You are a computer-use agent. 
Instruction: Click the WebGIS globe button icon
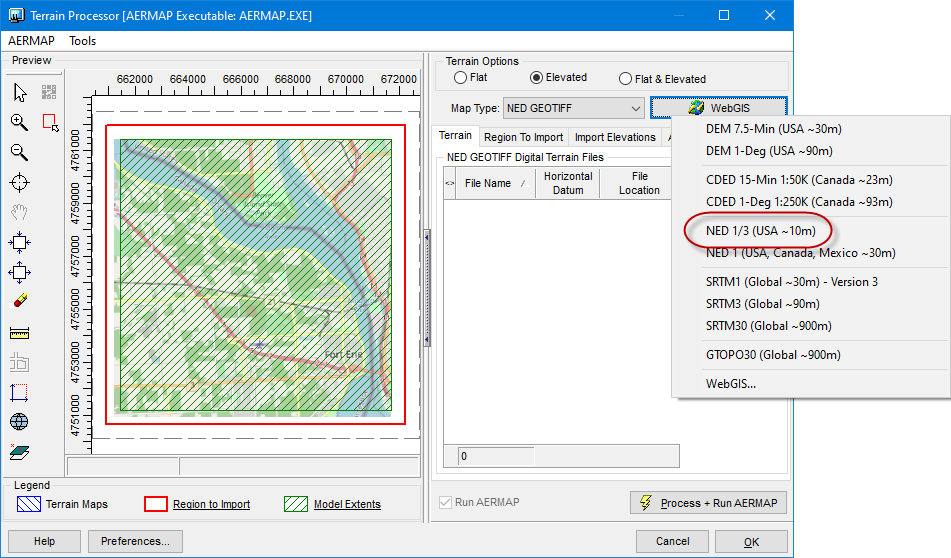[x=696, y=108]
